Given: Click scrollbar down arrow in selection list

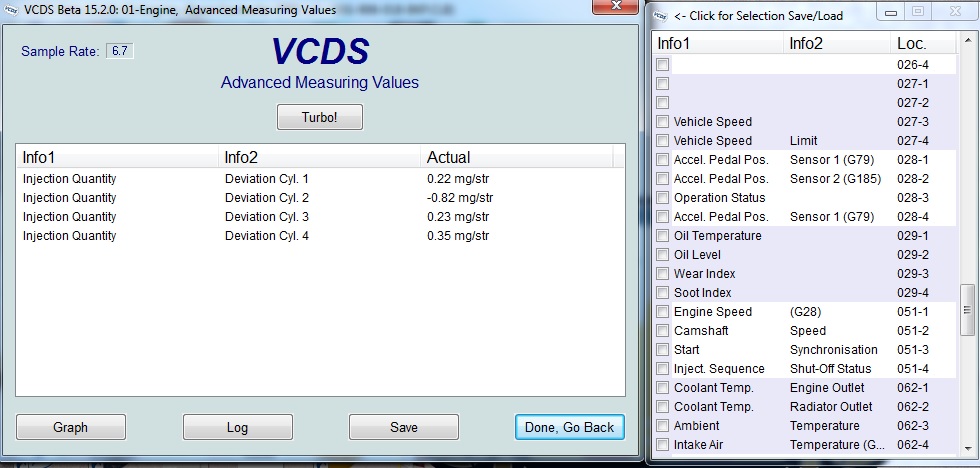Looking at the screenshot, I should point(965,446).
